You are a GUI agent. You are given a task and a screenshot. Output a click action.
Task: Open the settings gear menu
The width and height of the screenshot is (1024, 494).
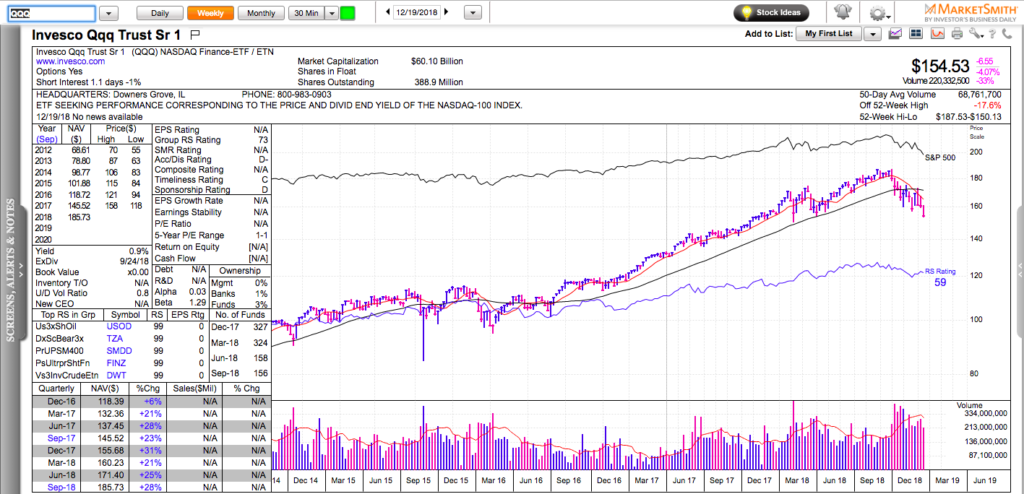[878, 13]
